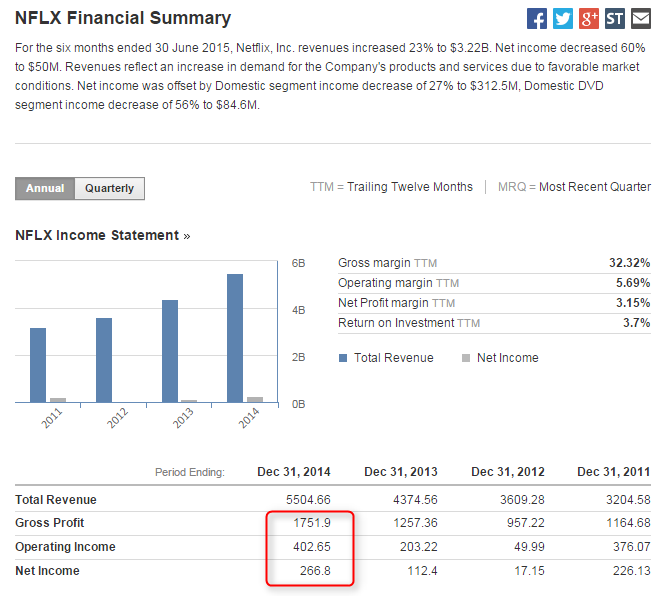Click the 3.15% net profit value

(633, 303)
